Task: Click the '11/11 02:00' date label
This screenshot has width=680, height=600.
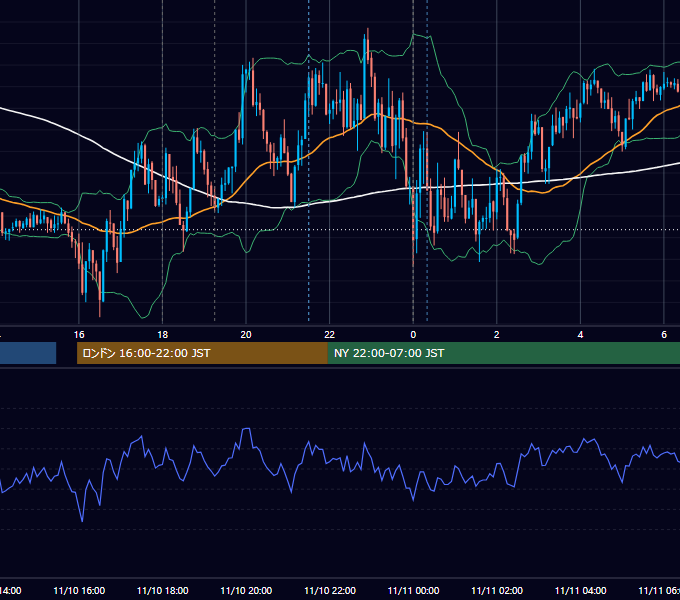Action: click(497, 591)
